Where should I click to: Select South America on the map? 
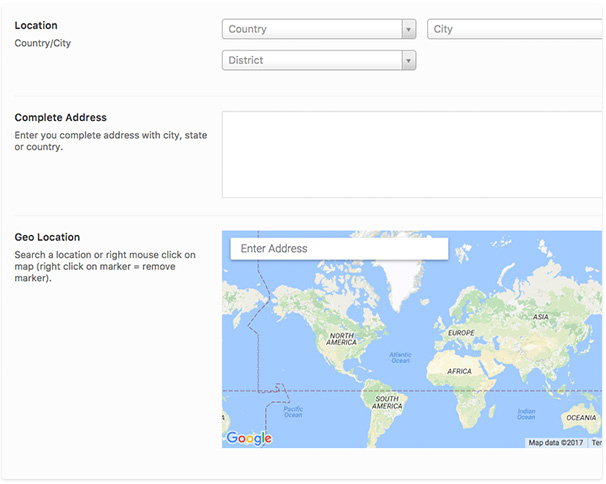[x=387, y=403]
